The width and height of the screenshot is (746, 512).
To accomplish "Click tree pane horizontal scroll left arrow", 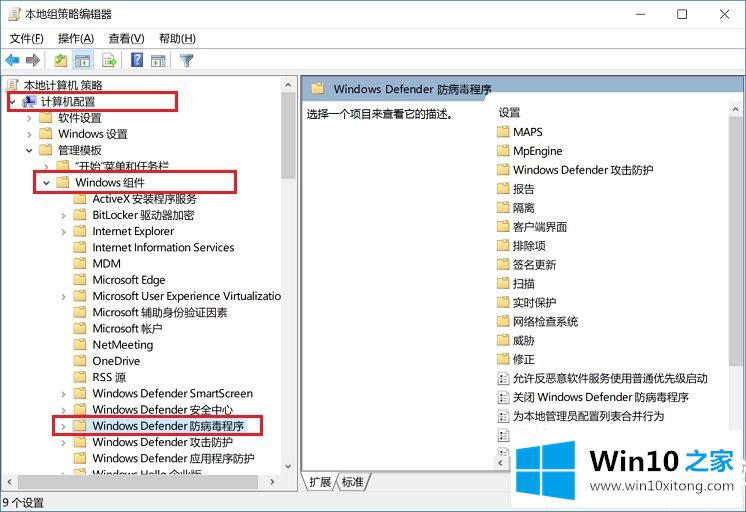I will click(x=9, y=482).
